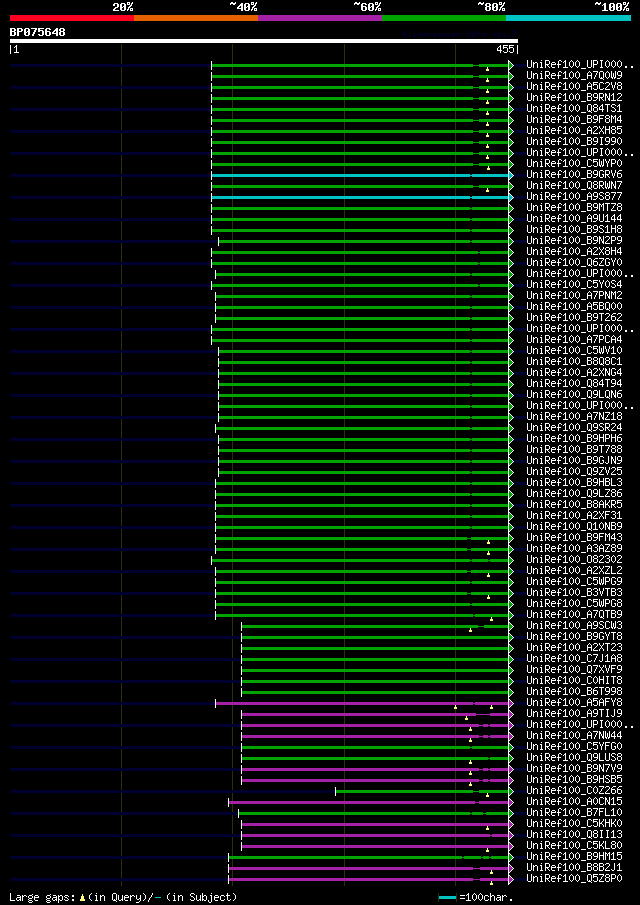
Task: Select hit label UniRef100_A2X8H4
Action: pos(574,252)
